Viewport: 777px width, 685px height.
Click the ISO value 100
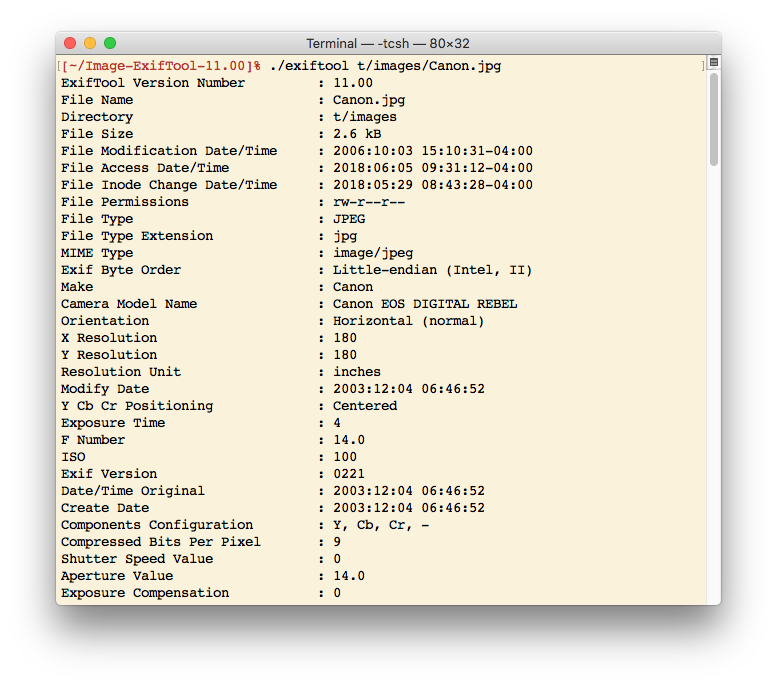coord(345,457)
